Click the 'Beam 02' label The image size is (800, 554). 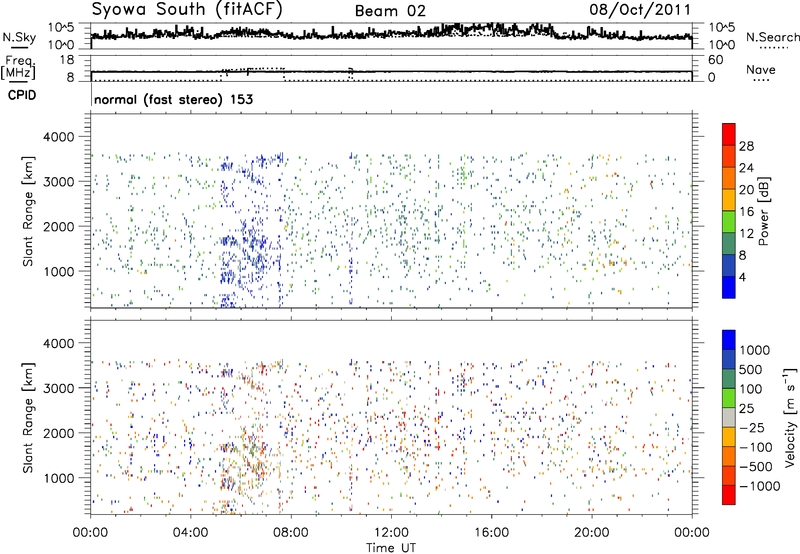coord(390,11)
